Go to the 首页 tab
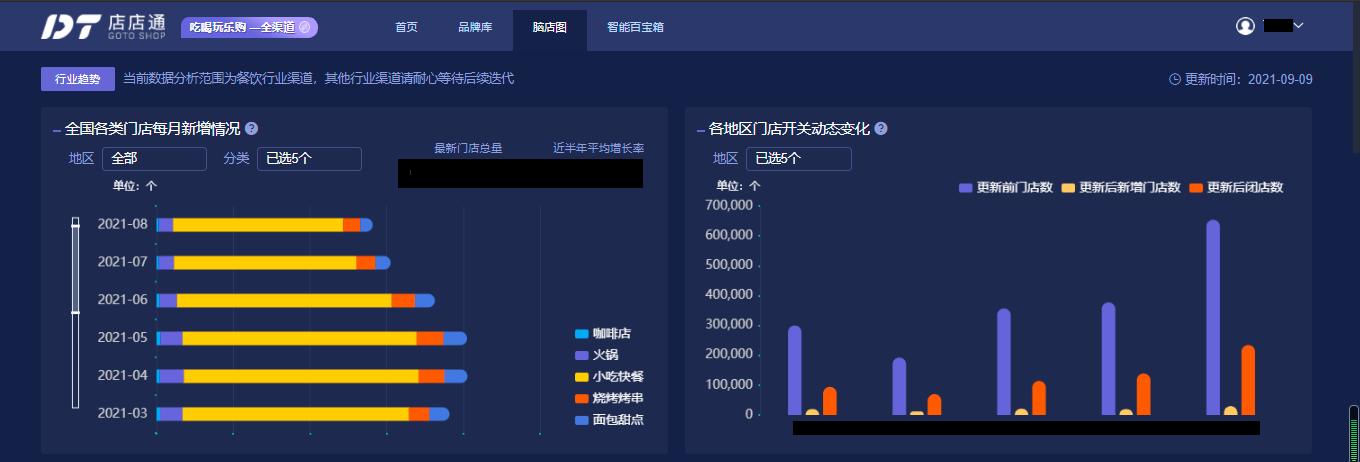Image resolution: width=1360 pixels, height=462 pixels. coord(406,27)
